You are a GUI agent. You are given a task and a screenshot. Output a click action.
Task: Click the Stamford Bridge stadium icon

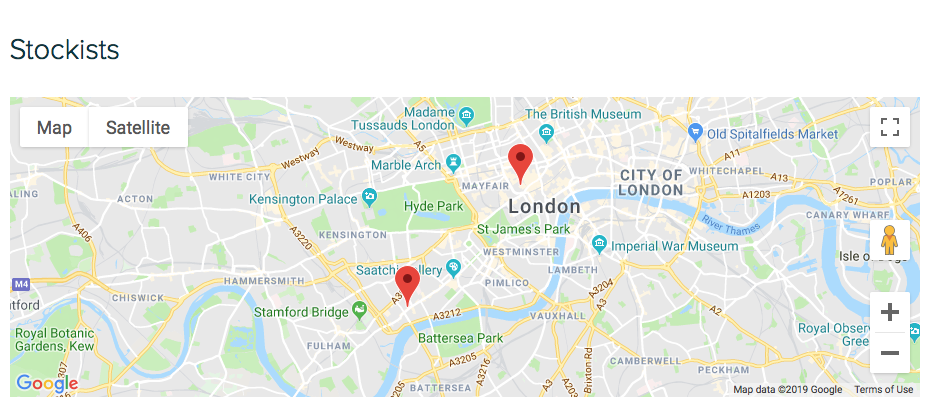[359, 308]
